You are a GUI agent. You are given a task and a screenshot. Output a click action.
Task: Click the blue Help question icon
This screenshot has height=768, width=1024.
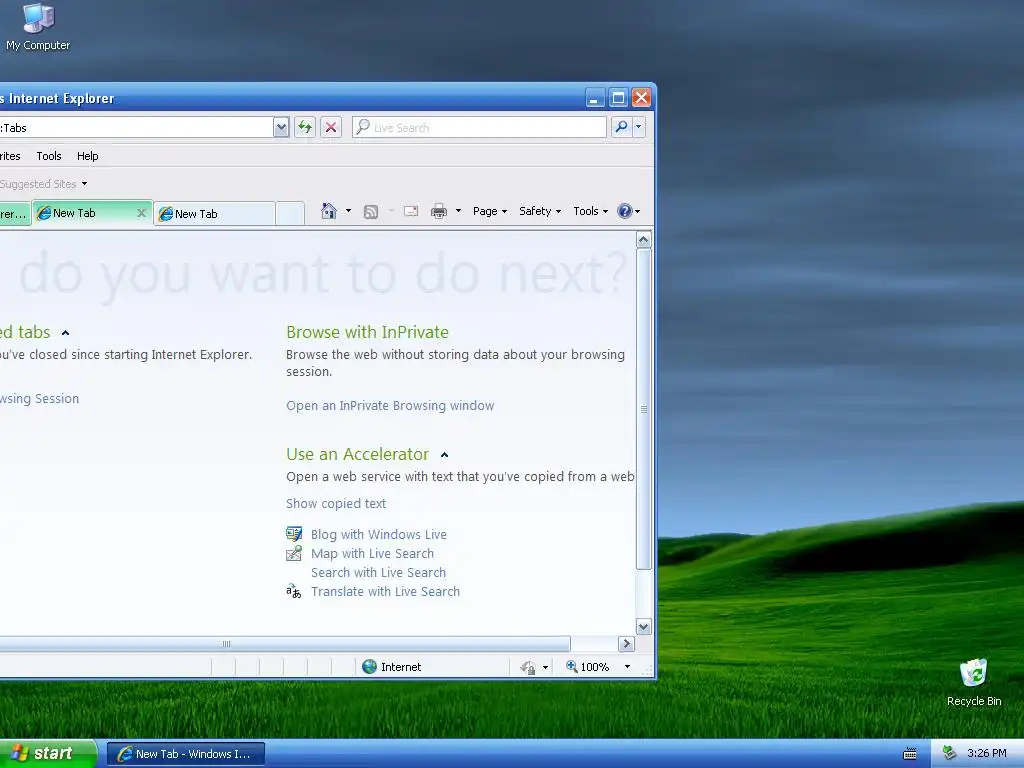pos(624,211)
